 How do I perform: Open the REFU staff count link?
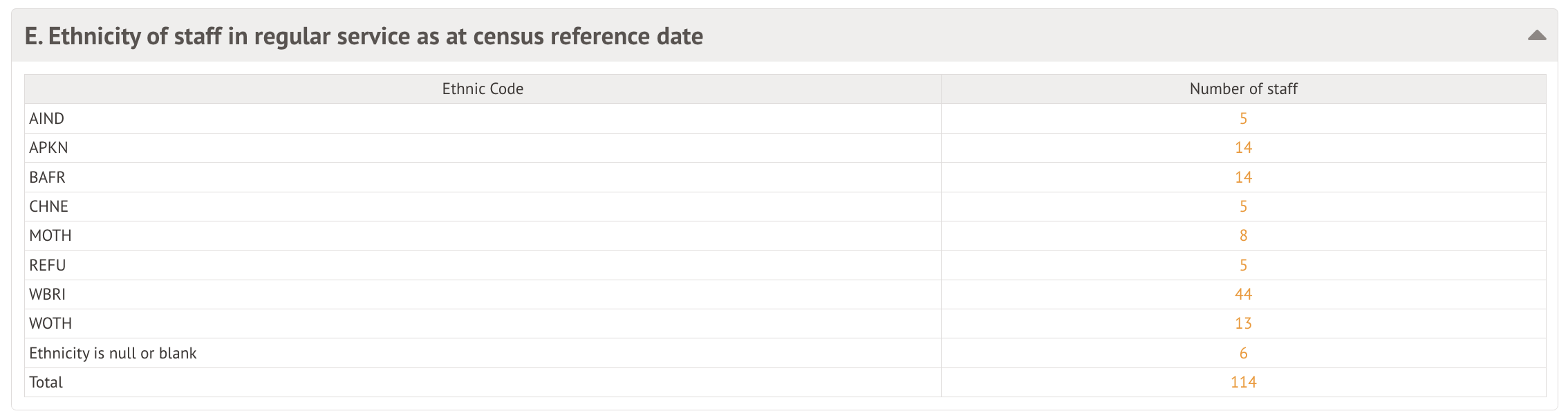click(x=1243, y=266)
